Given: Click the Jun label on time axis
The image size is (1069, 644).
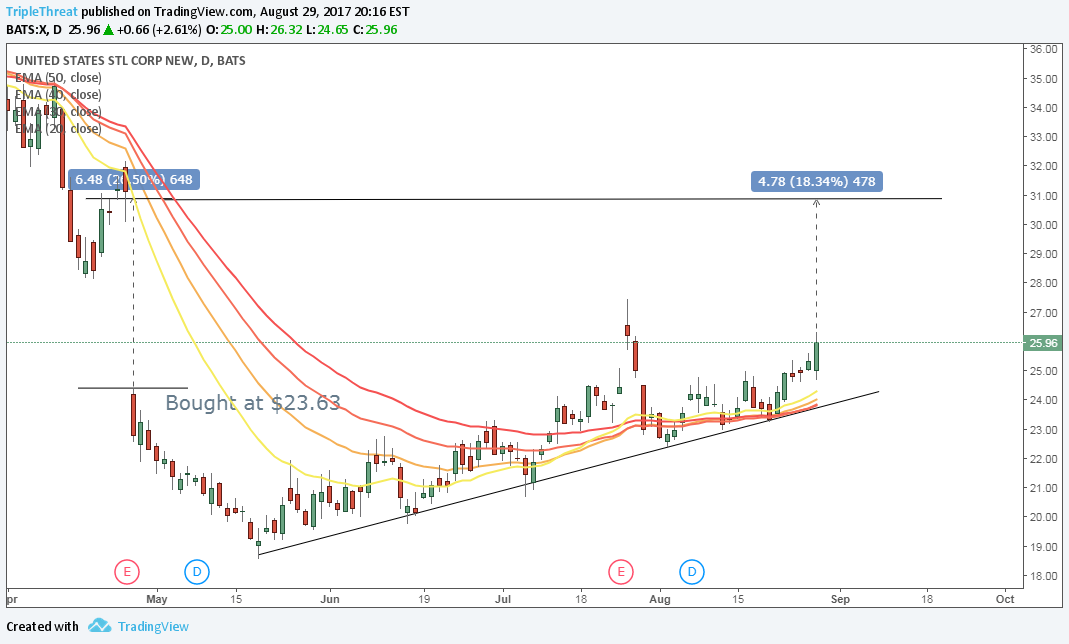Looking at the screenshot, I should click(330, 600).
